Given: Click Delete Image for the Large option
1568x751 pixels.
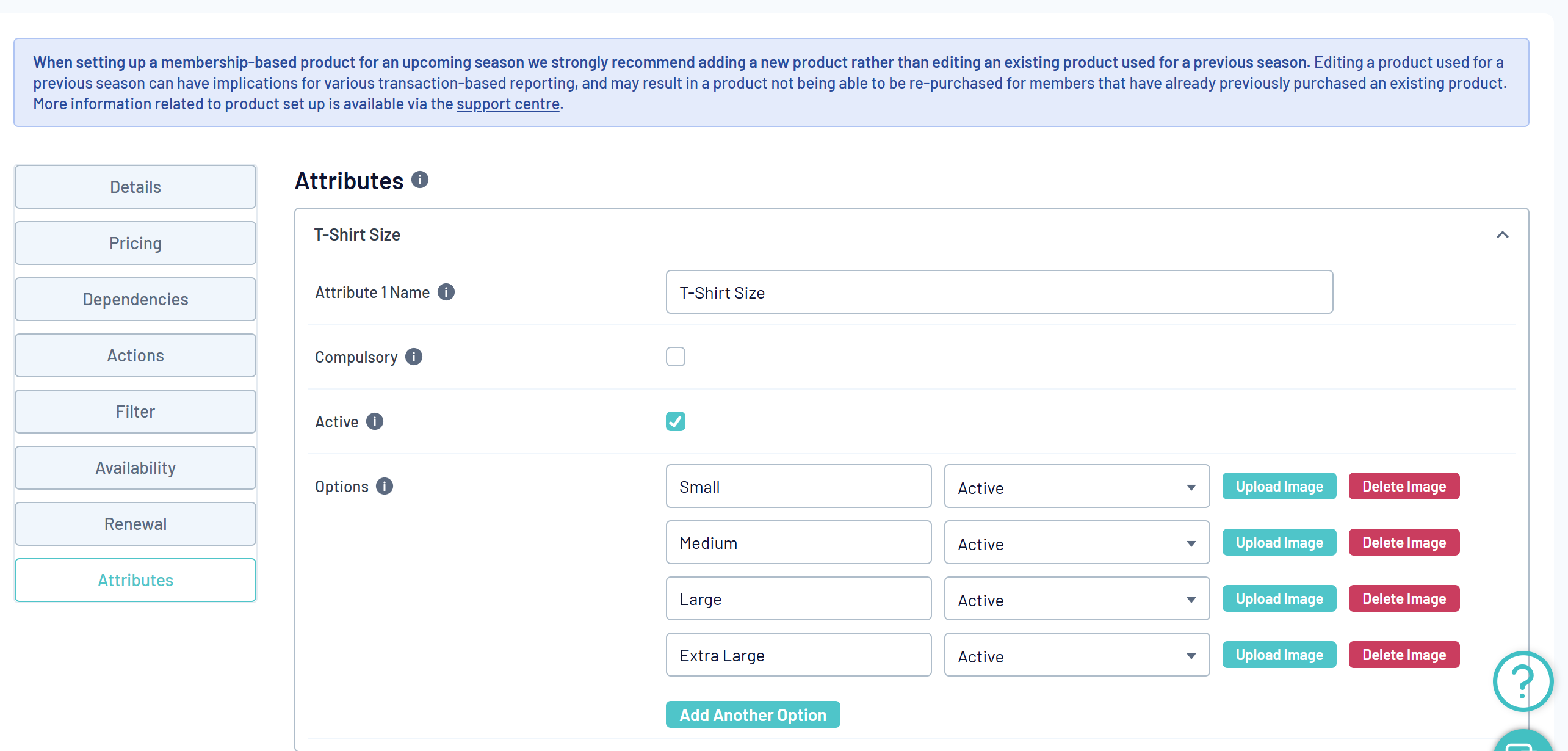Looking at the screenshot, I should pyautogui.click(x=1404, y=598).
